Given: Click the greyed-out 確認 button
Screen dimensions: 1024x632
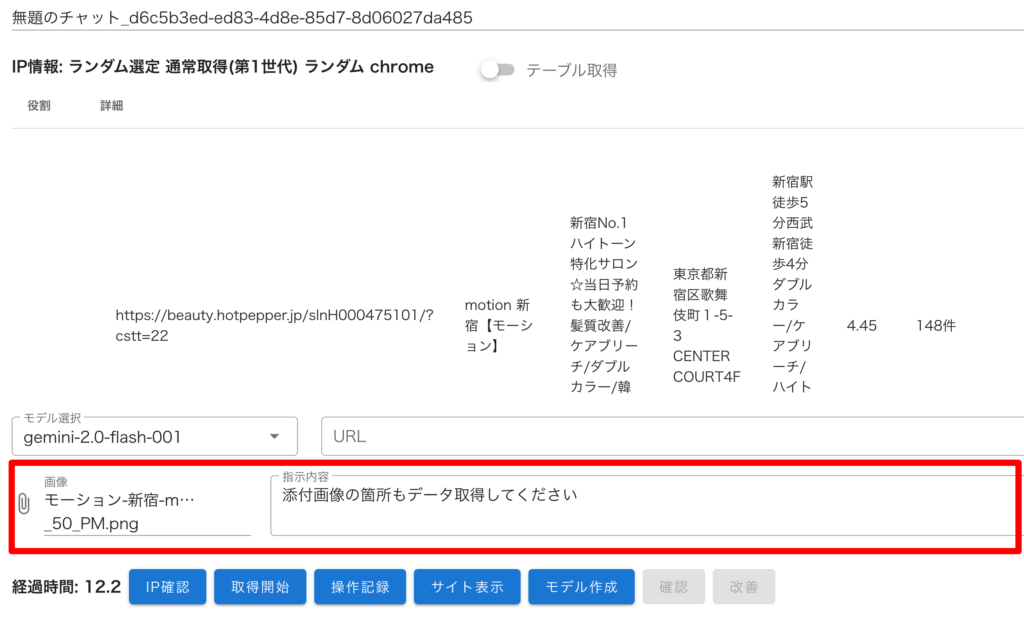Looking at the screenshot, I should point(675,587).
